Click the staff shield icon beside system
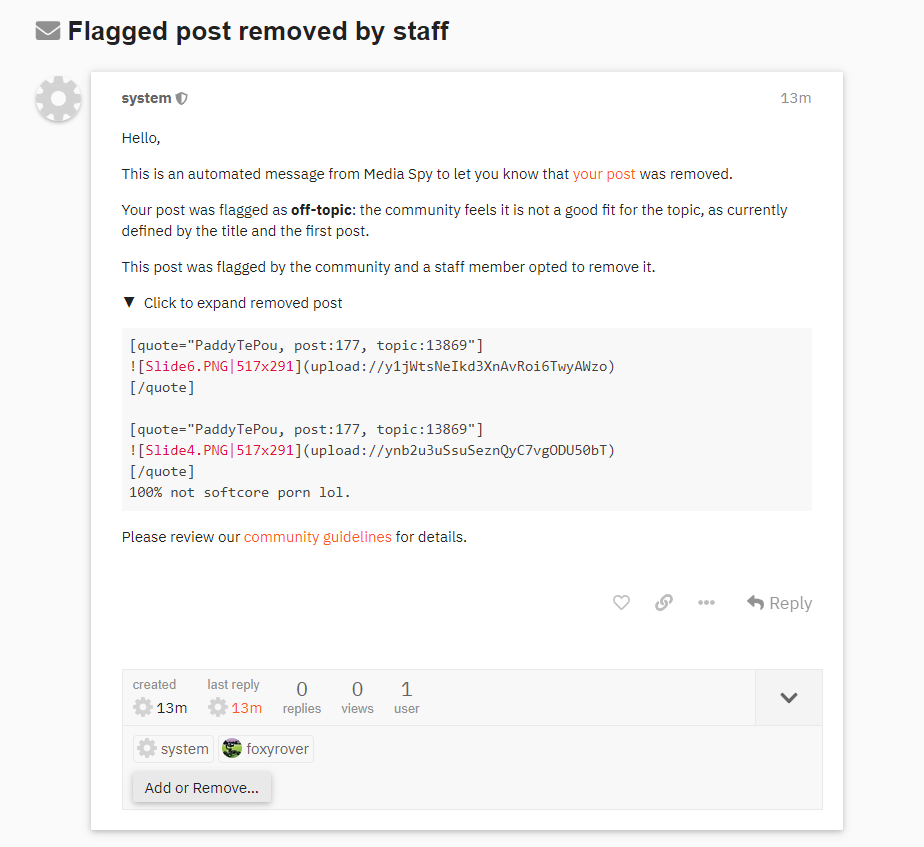This screenshot has height=847, width=924. (x=182, y=99)
